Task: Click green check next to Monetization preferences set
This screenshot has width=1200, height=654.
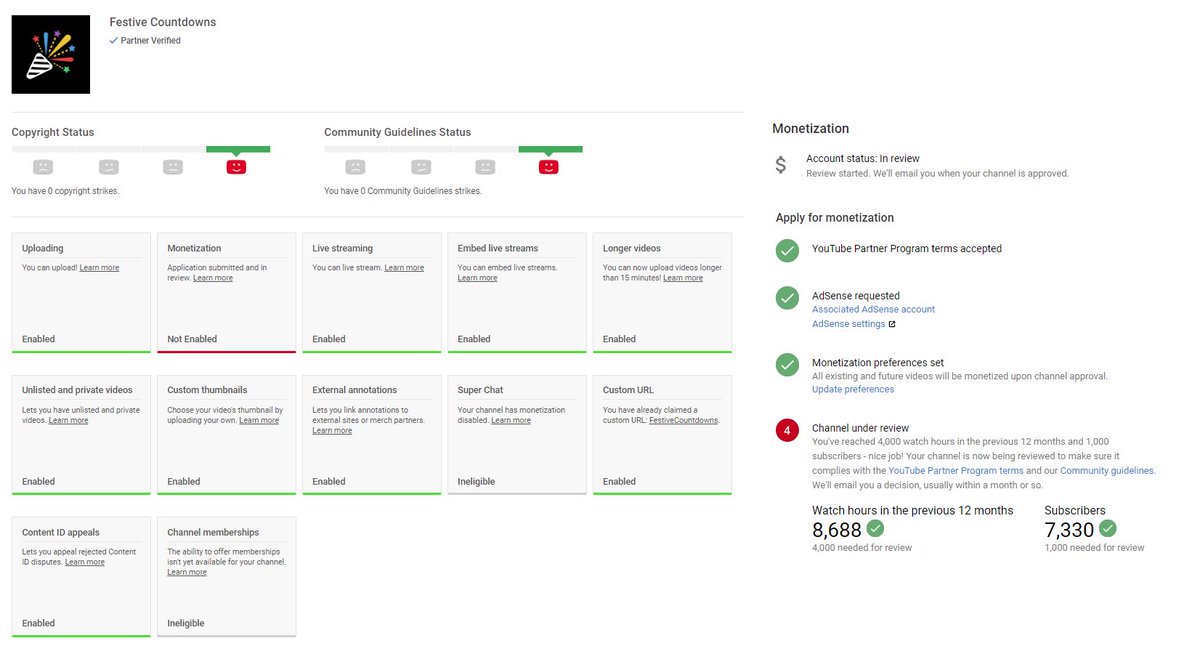Action: tap(787, 364)
